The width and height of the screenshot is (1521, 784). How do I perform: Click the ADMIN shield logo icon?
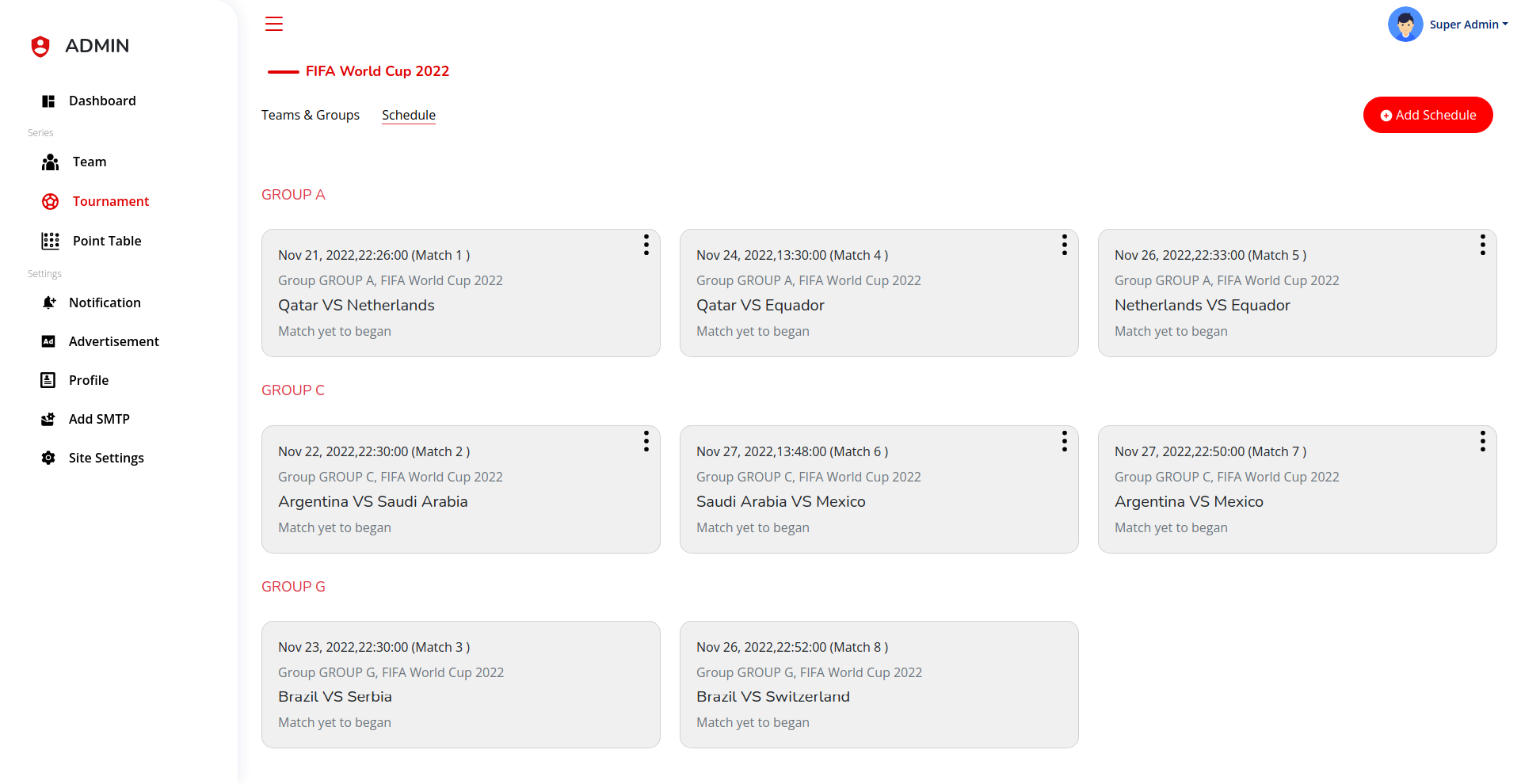point(40,46)
